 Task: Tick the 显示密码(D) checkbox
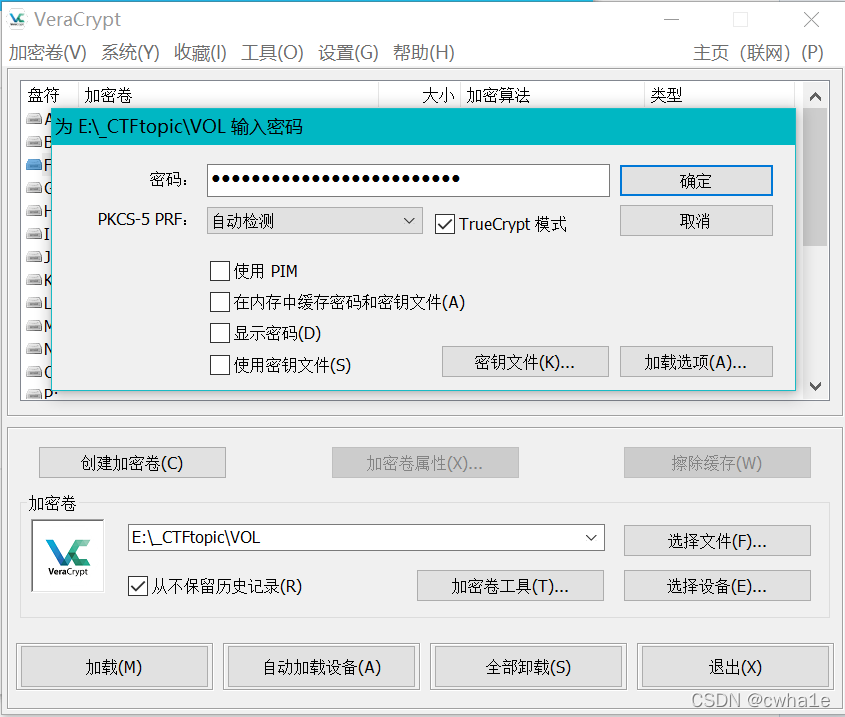pyautogui.click(x=219, y=333)
